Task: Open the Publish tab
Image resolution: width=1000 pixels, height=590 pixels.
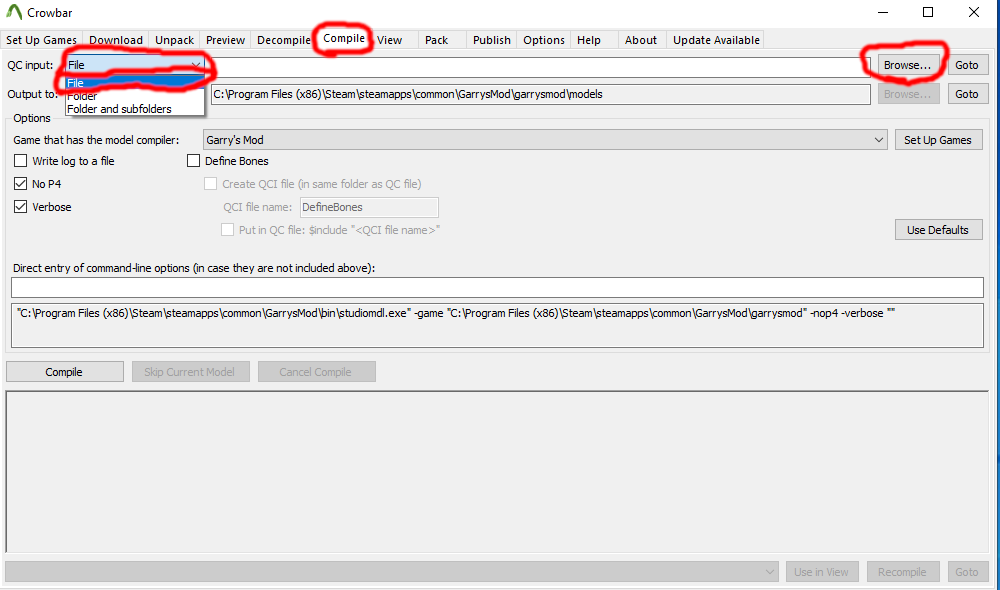Action: click(492, 40)
